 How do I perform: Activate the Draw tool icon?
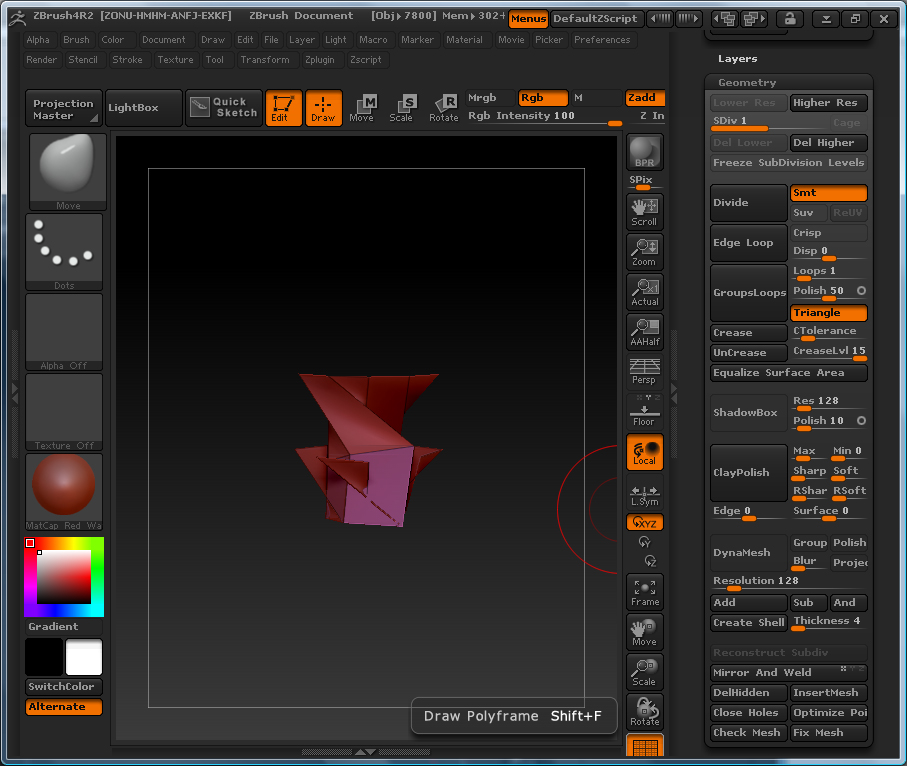pos(323,107)
